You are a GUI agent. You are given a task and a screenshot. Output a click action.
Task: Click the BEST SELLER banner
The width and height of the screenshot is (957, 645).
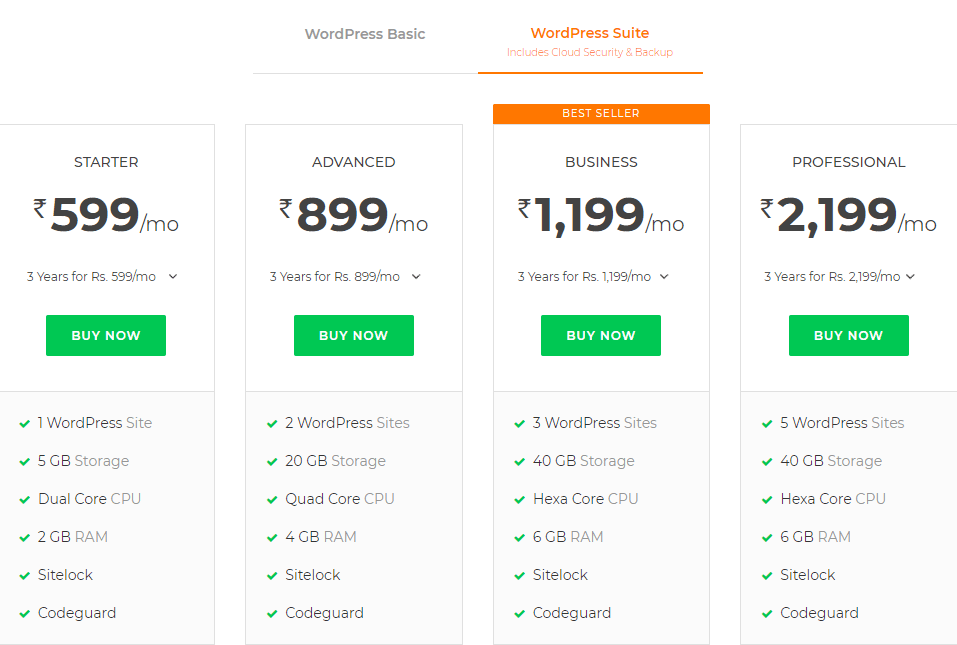coord(600,113)
